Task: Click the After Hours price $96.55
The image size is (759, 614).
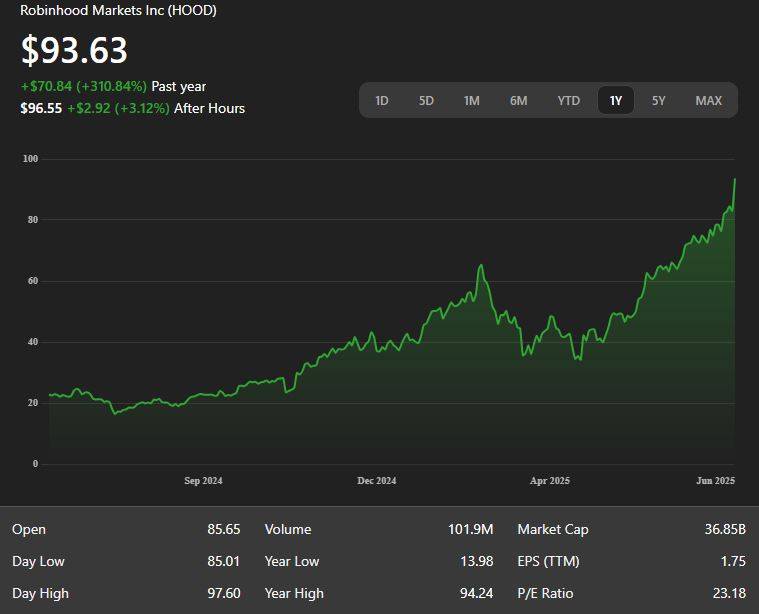Action: coord(41,108)
